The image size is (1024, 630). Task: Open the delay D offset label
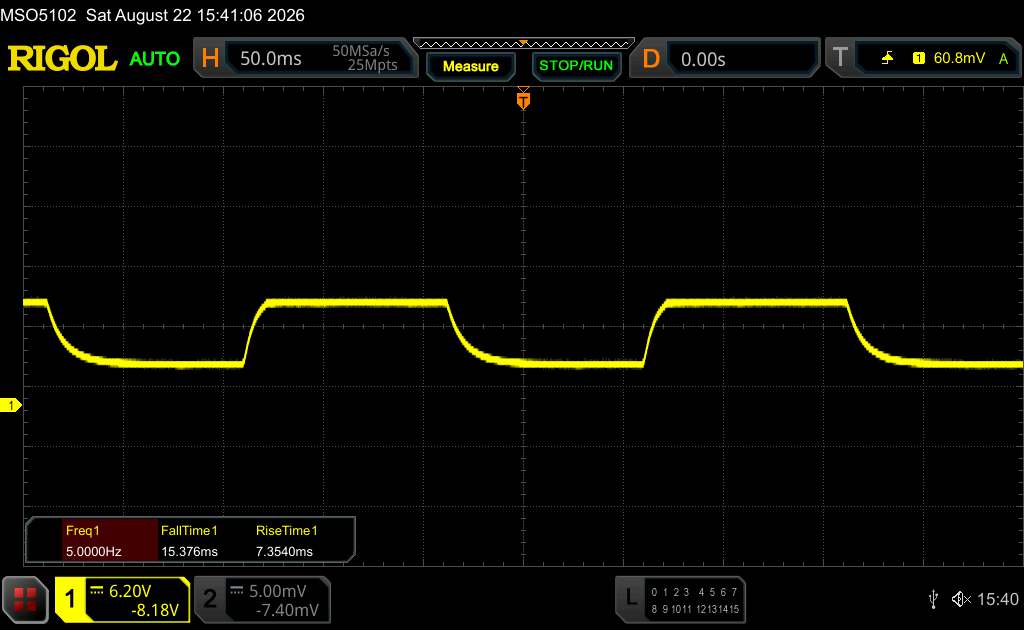pos(650,59)
